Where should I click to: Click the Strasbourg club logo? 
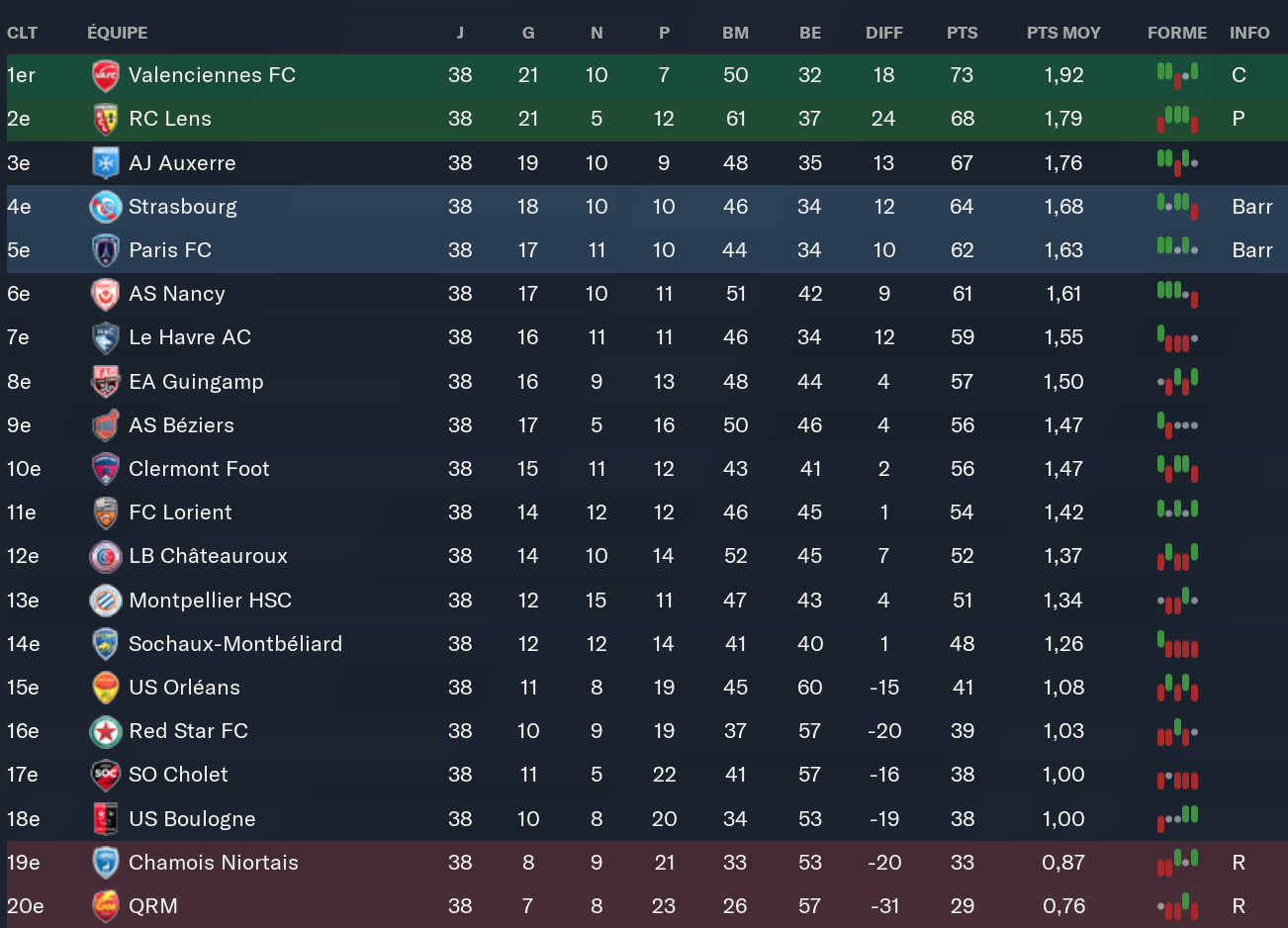[105, 207]
